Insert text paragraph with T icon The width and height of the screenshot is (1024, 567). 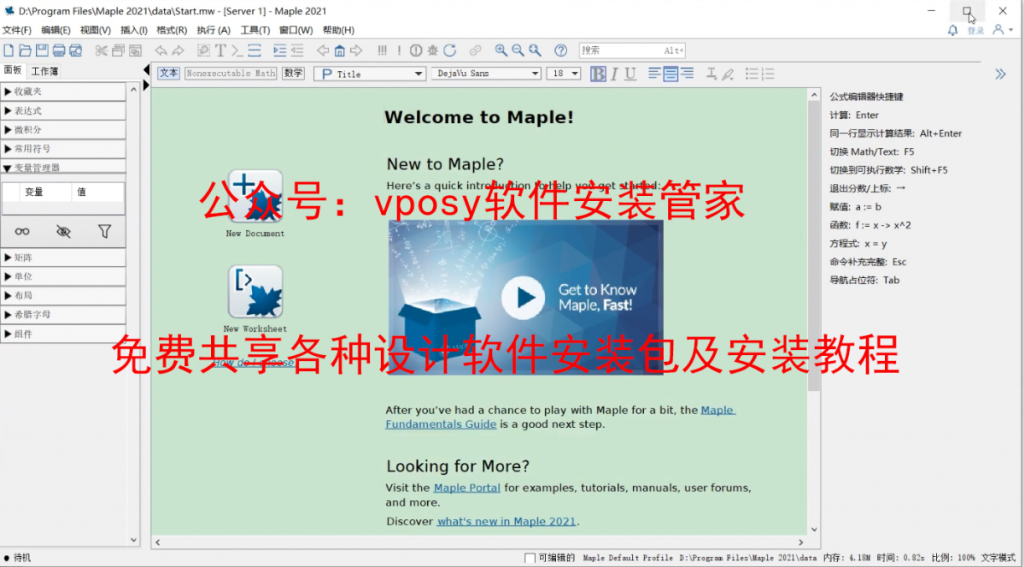pyautogui.click(x=221, y=50)
